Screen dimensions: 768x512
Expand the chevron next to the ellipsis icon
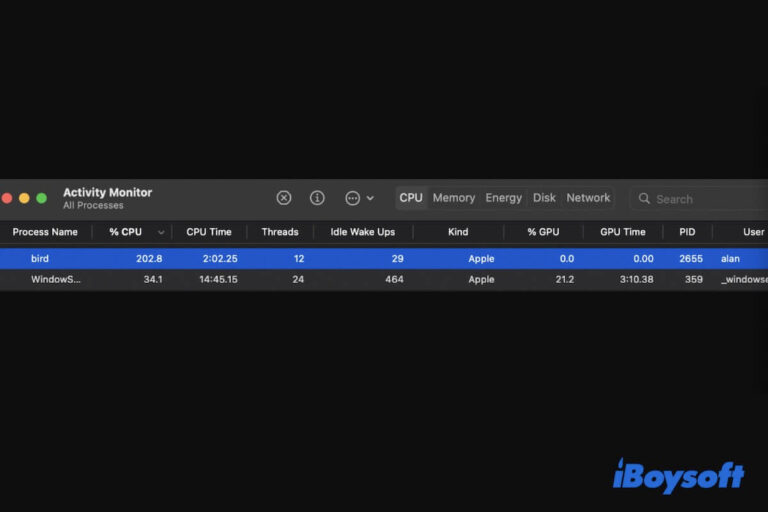370,198
